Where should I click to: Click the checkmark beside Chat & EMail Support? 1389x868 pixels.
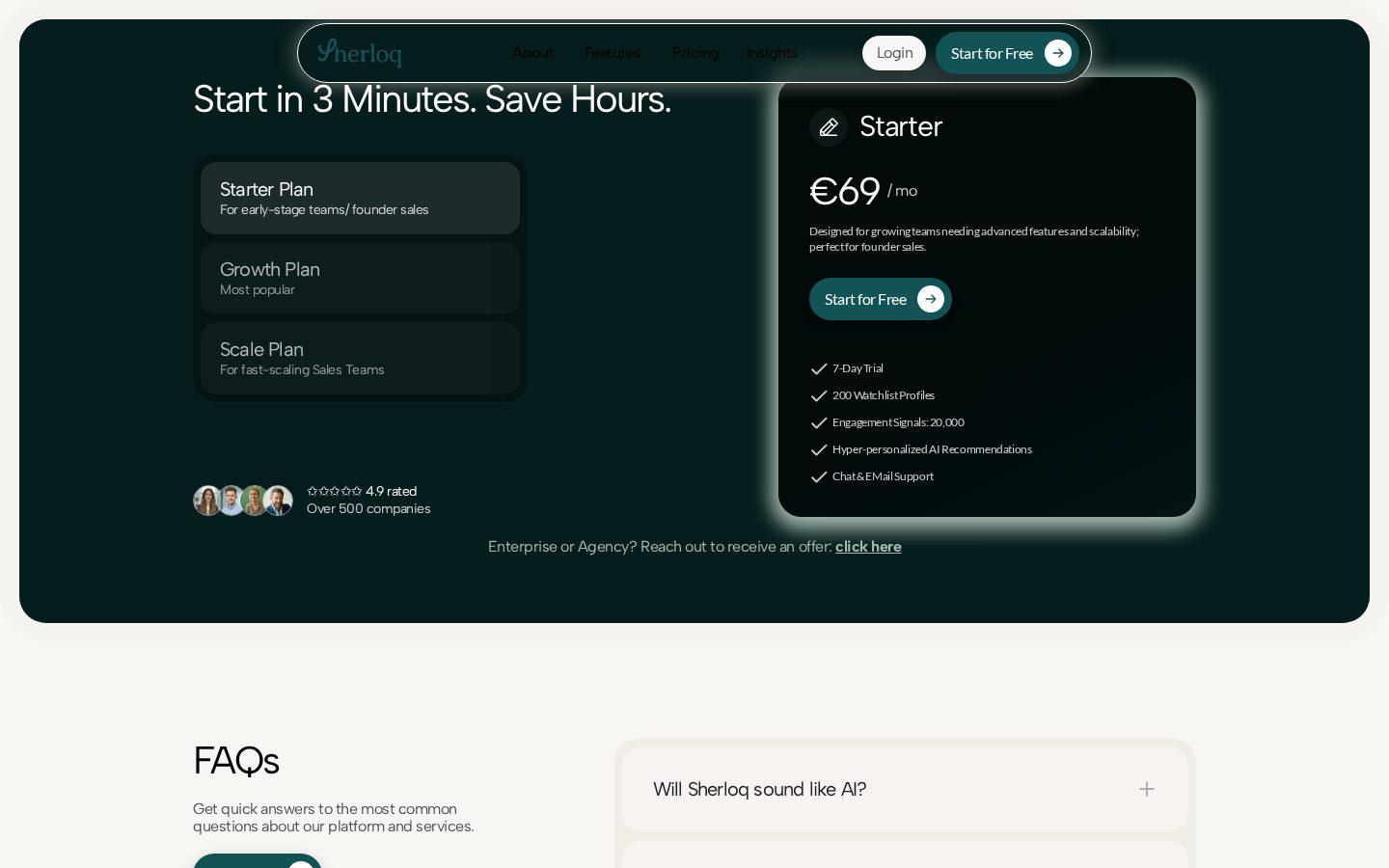tap(819, 477)
